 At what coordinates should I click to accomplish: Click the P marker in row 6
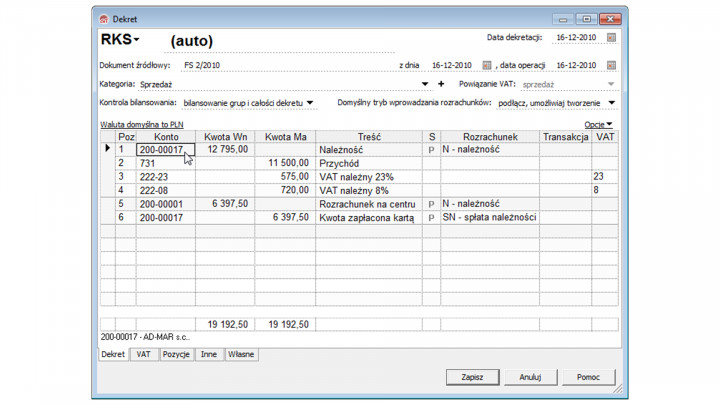[431, 217]
